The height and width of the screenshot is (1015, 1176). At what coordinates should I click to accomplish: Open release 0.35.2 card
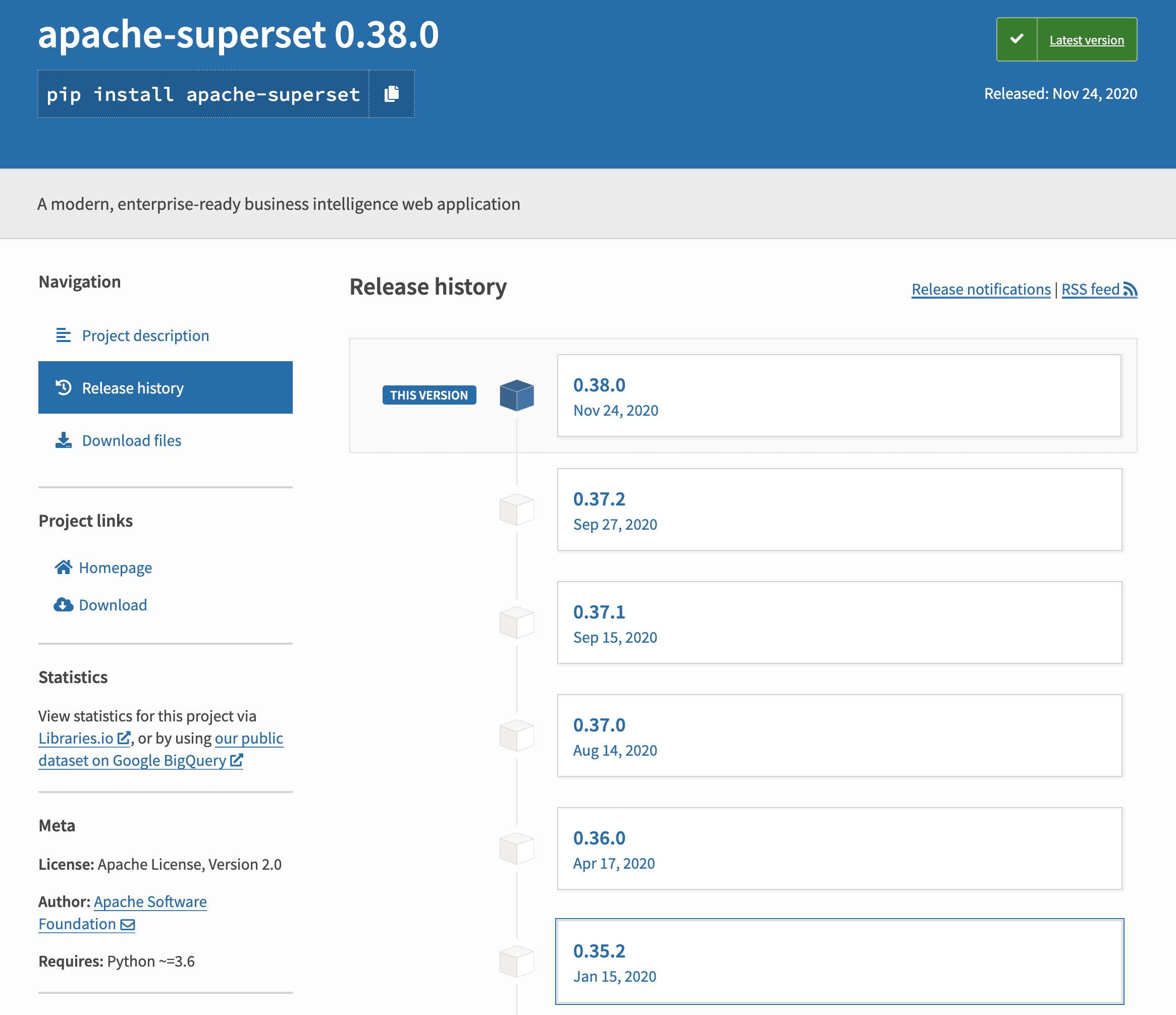839,961
